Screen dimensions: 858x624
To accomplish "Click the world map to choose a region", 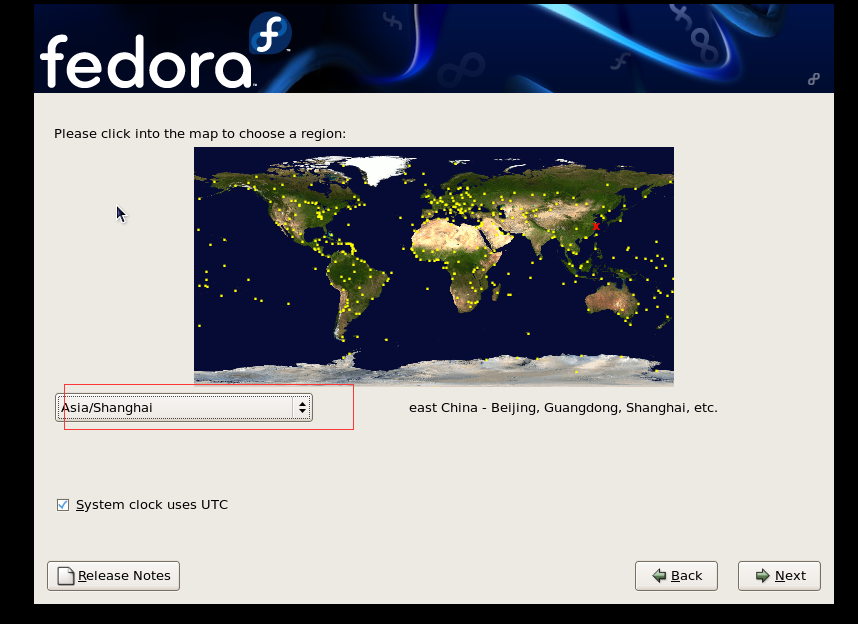I will [434, 266].
